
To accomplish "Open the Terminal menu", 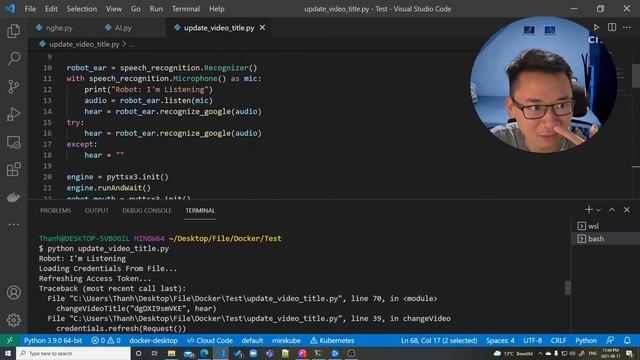I will coord(186,9).
